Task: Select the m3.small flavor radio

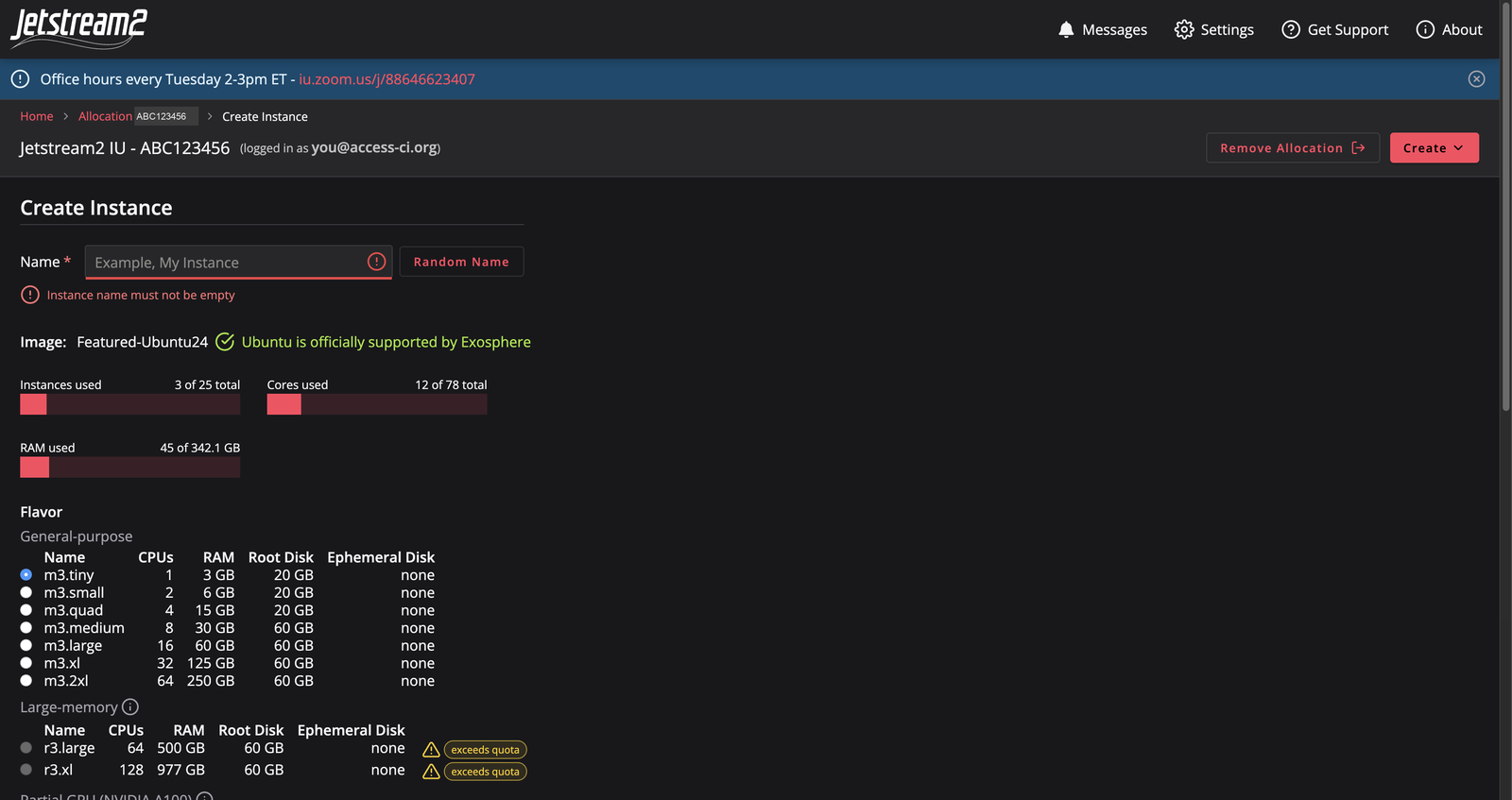Action: point(26,592)
